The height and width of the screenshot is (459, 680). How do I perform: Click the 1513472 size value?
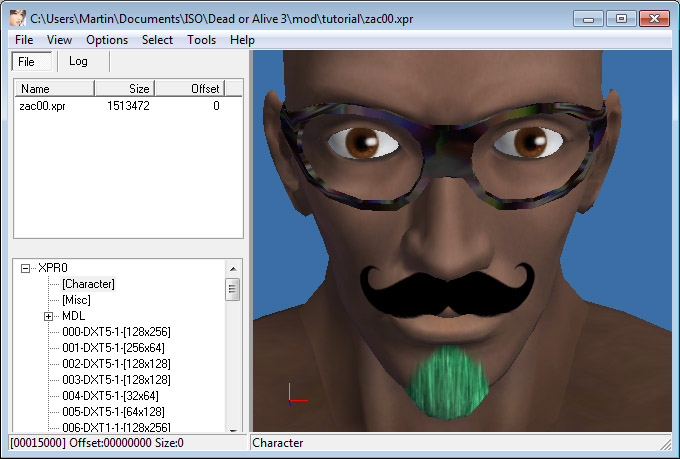128,106
